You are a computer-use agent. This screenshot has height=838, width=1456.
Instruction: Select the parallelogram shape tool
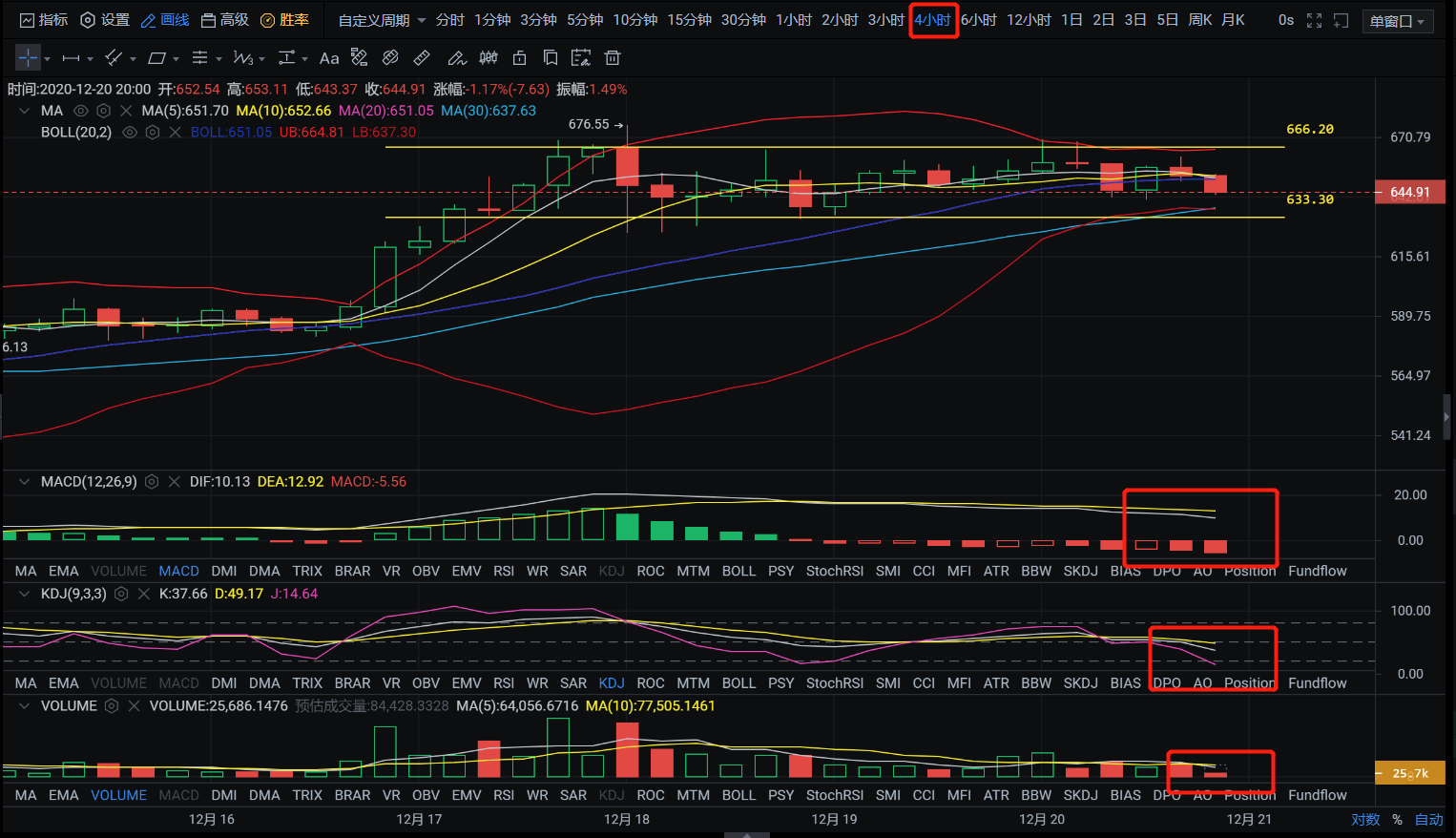(157, 58)
